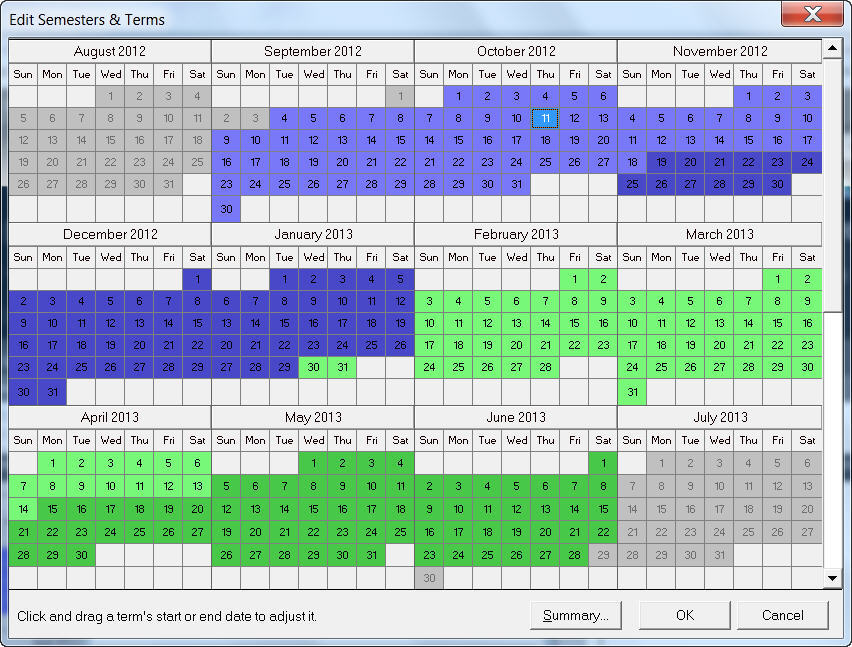The image size is (852, 647).
Task: Click the Summary... button
Action: pos(575,615)
